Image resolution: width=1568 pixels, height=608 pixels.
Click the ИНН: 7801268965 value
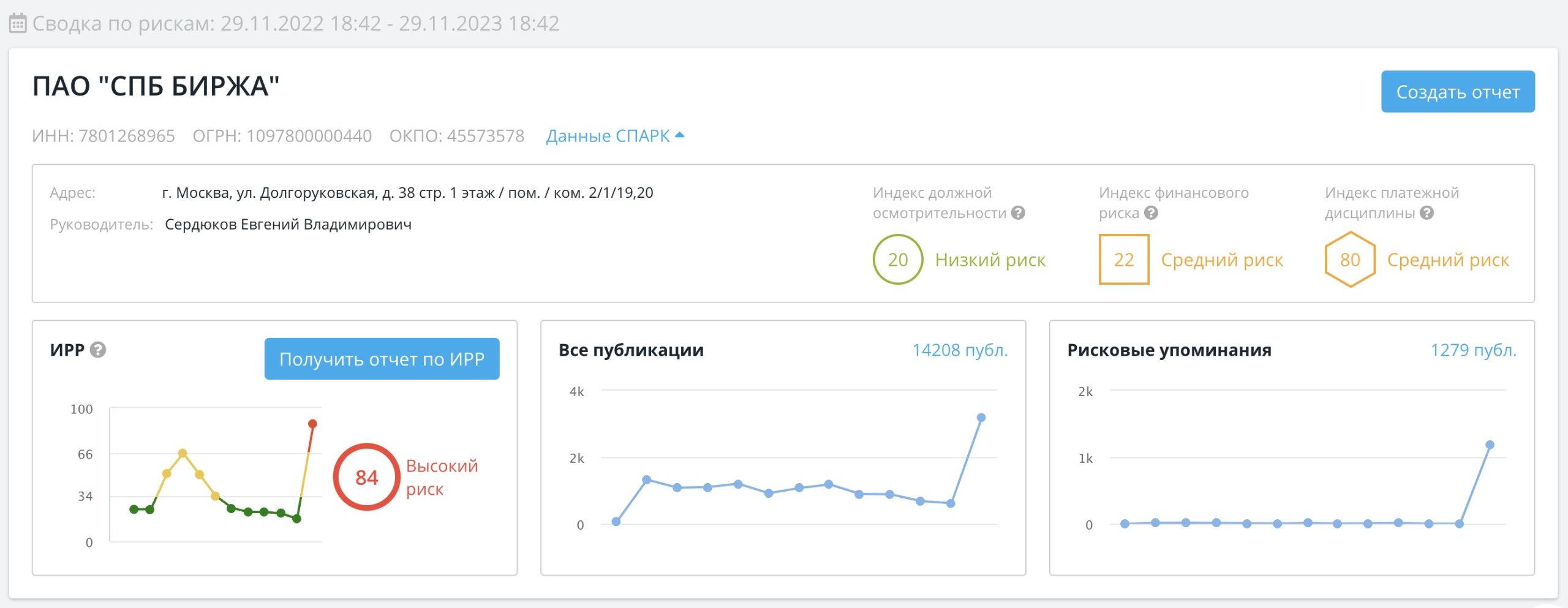[104, 135]
